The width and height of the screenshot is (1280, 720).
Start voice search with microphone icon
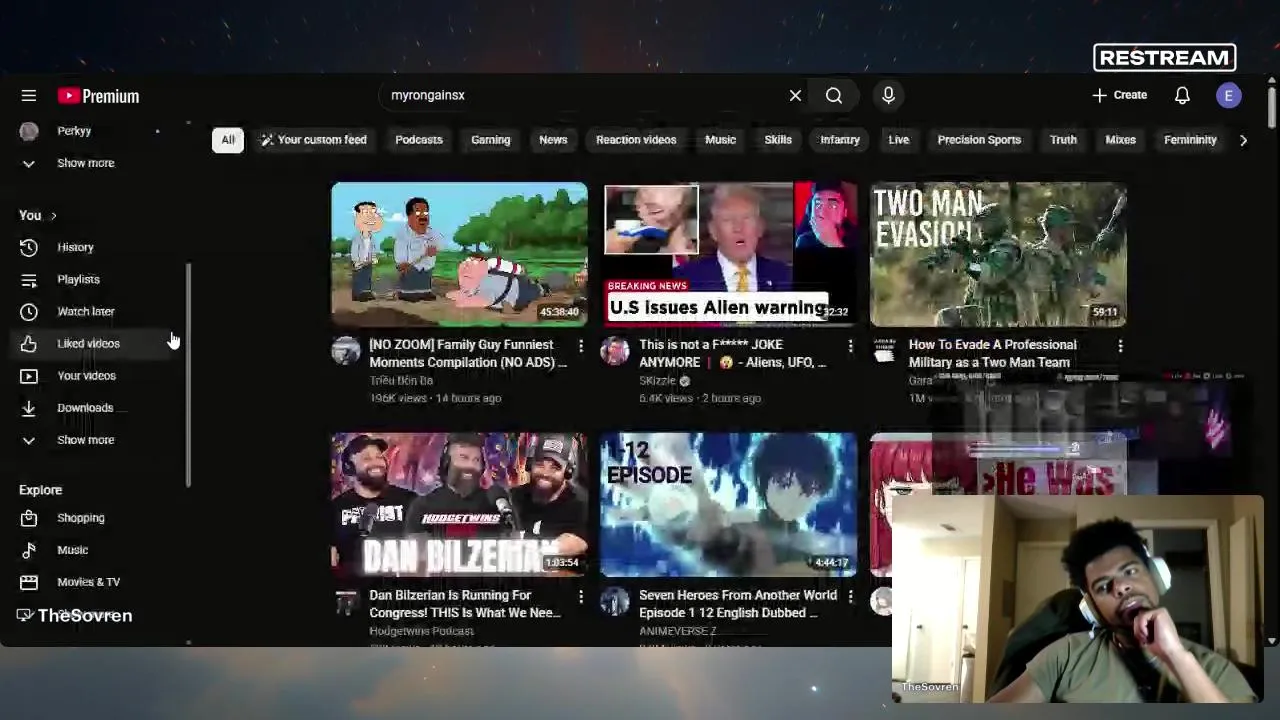click(x=888, y=95)
